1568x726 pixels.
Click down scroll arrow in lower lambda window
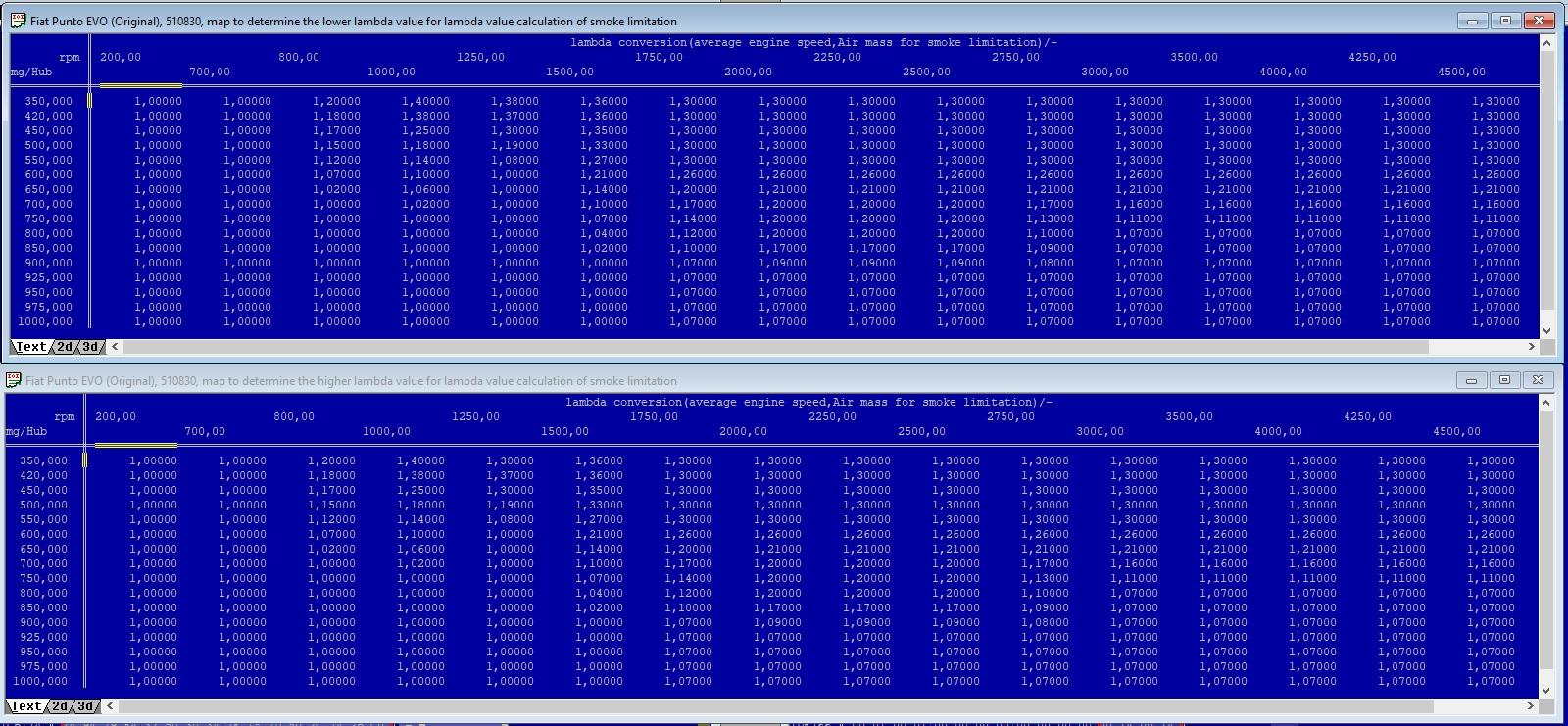tap(1547, 331)
